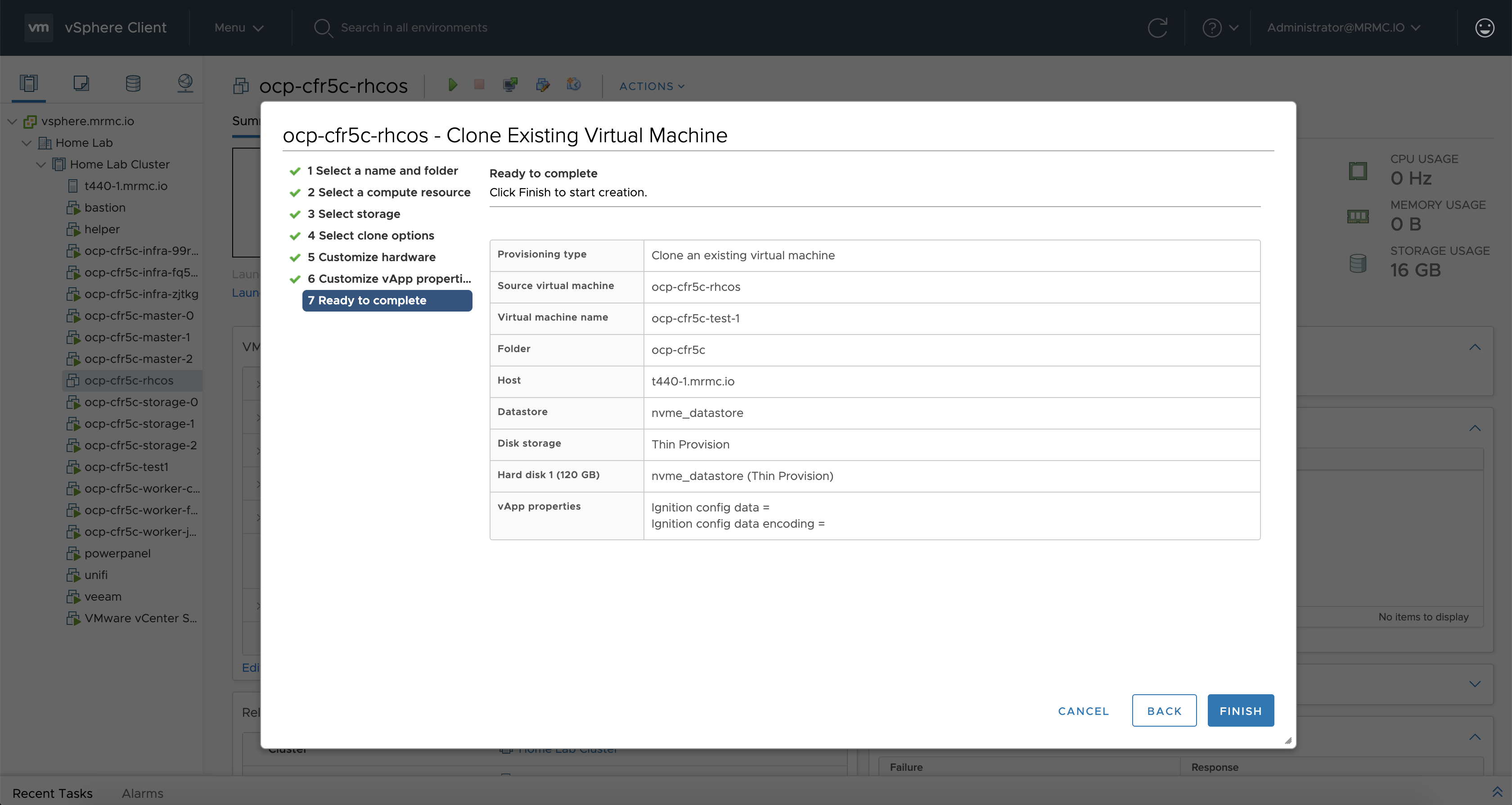Viewport: 1512px width, 805px height.
Task: Go to step 5 Customize hardware
Action: pos(376,257)
